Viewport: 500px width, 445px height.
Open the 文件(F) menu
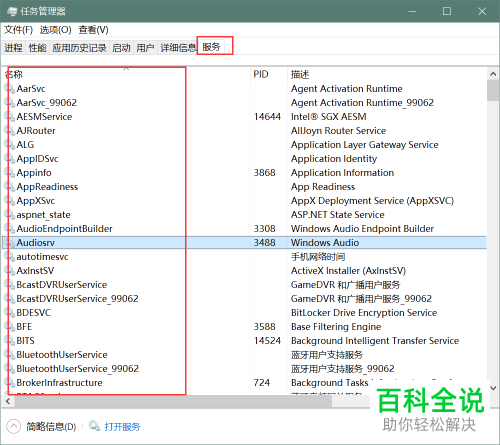point(18,30)
